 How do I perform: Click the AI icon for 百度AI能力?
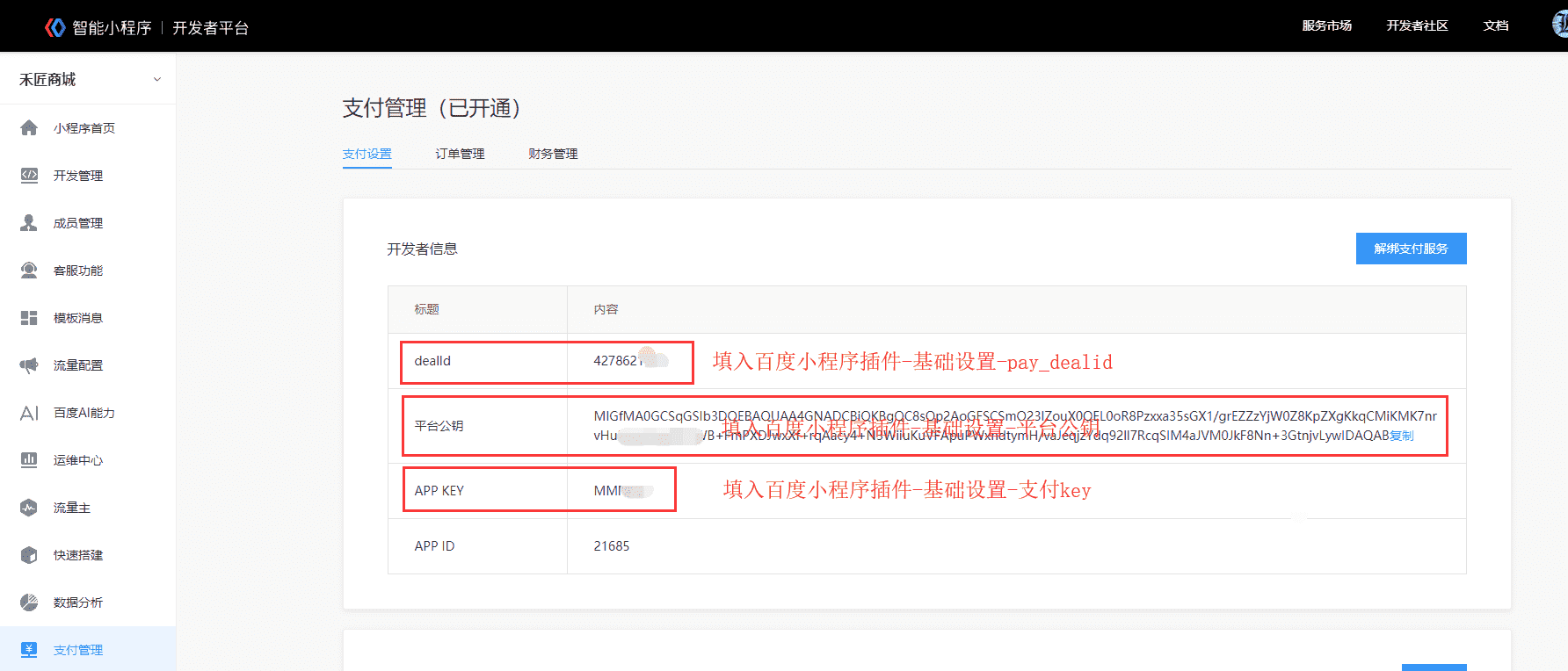click(29, 413)
